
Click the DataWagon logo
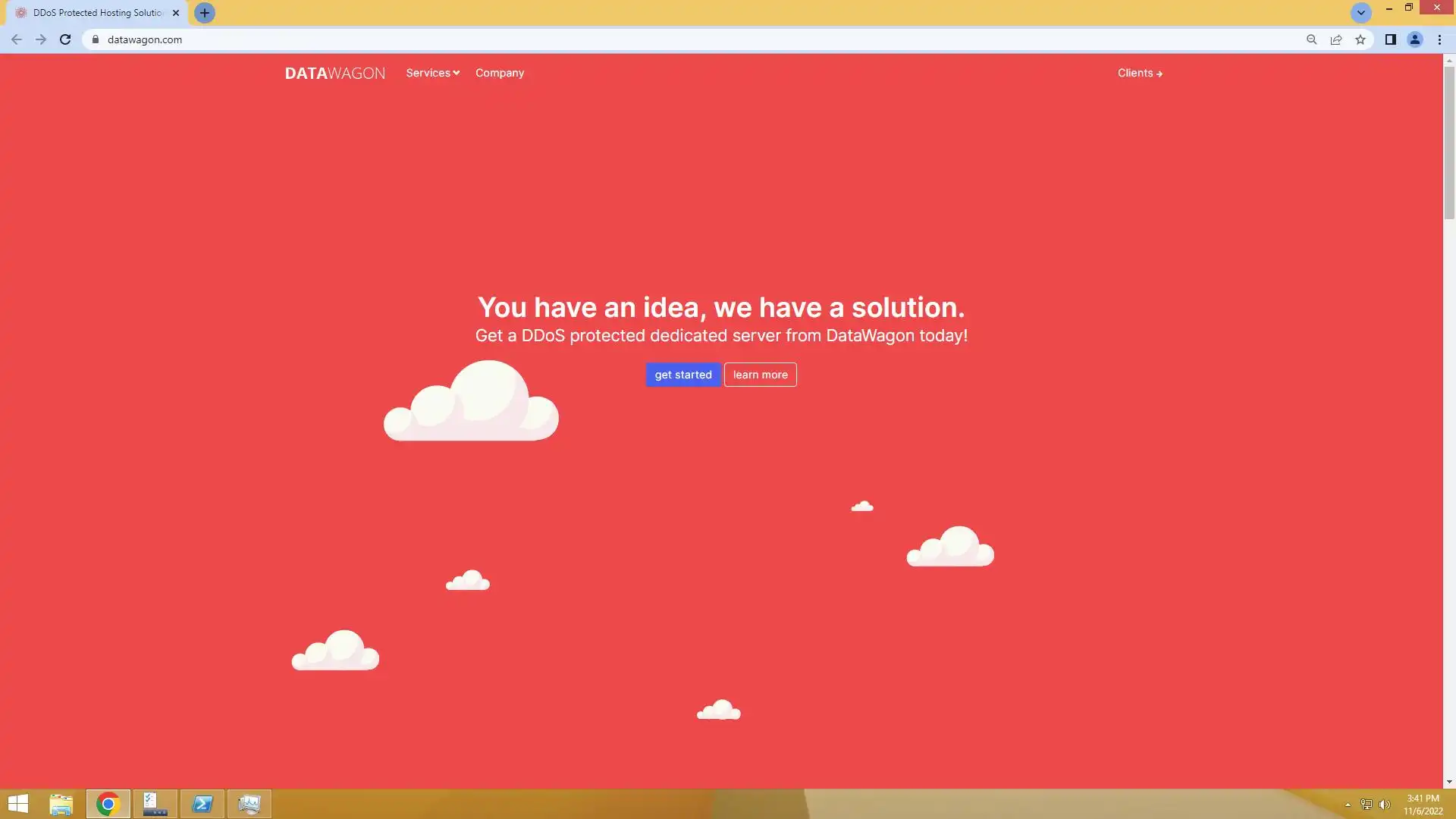click(x=334, y=74)
